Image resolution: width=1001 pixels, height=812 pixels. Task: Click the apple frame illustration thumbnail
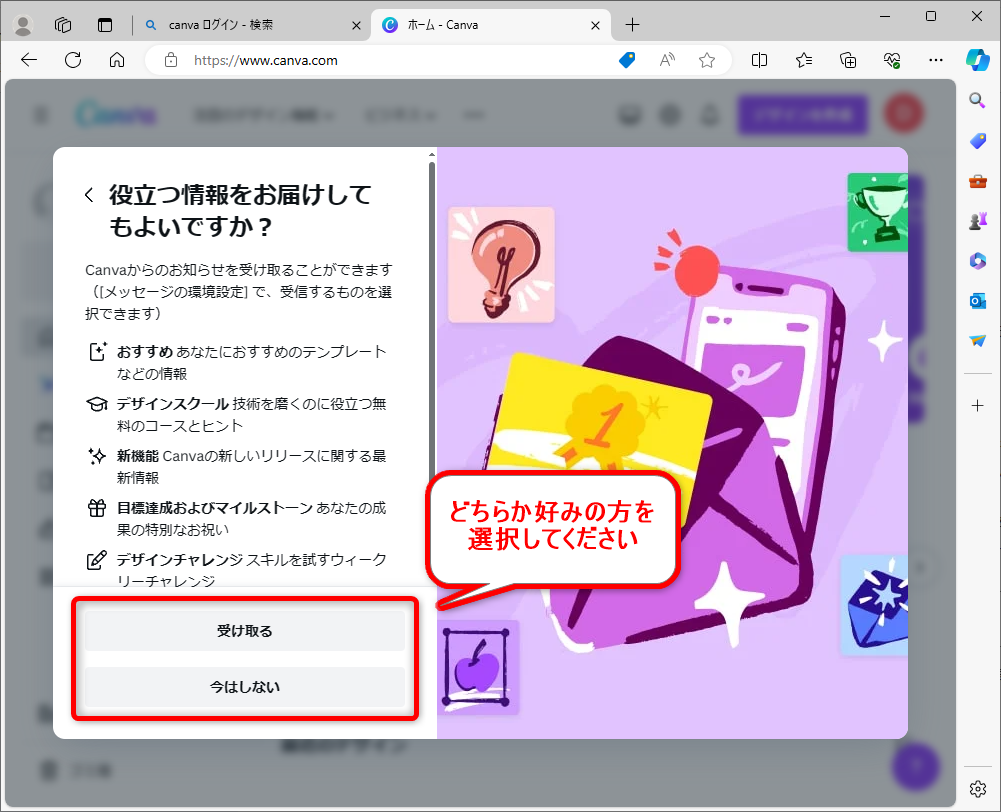click(478, 667)
